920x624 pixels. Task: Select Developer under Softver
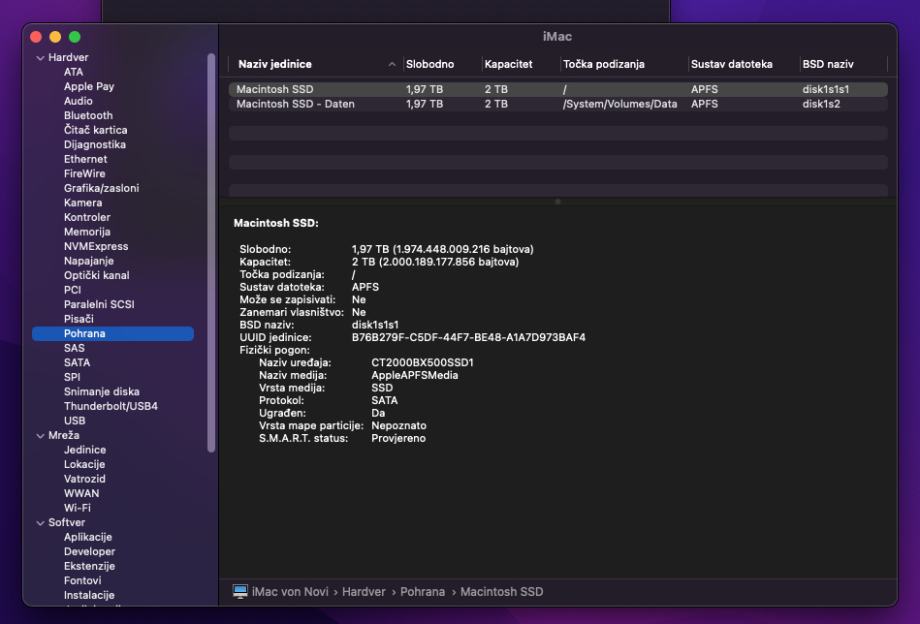tap(89, 551)
